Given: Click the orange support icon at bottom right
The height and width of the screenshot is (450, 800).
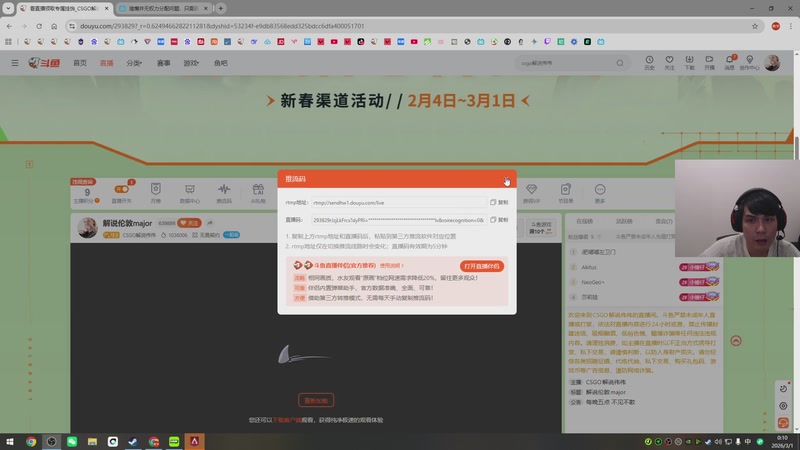Looking at the screenshot, I should (783, 423).
